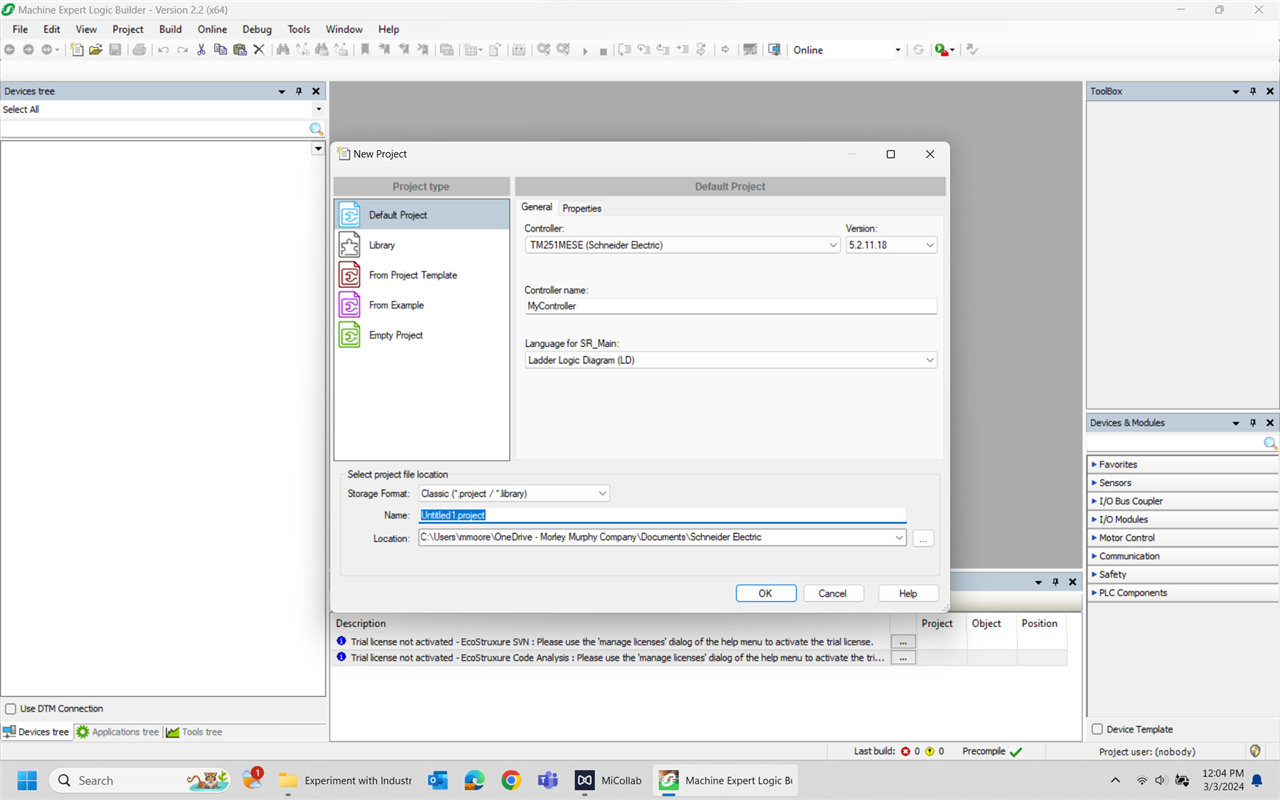The width and height of the screenshot is (1280, 800).
Task: Click the Start play toolbar icon
Action: pos(585,50)
